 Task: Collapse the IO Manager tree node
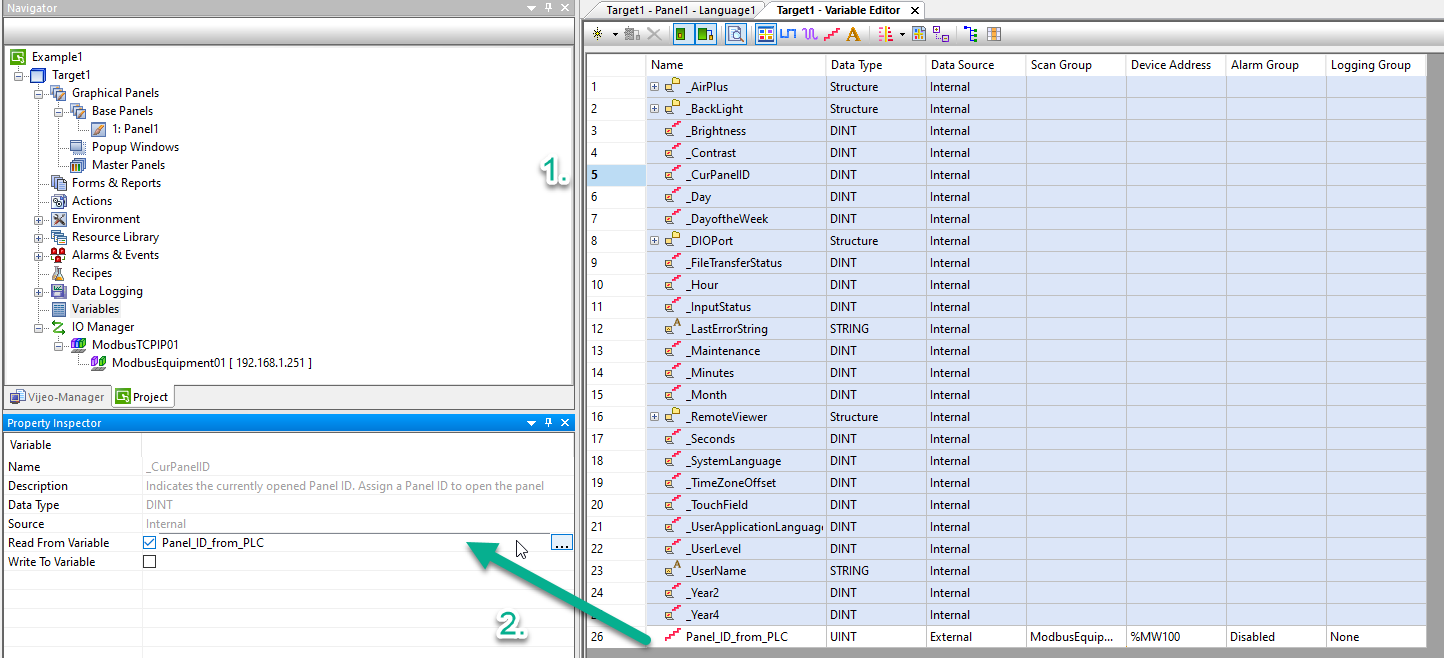(x=39, y=327)
